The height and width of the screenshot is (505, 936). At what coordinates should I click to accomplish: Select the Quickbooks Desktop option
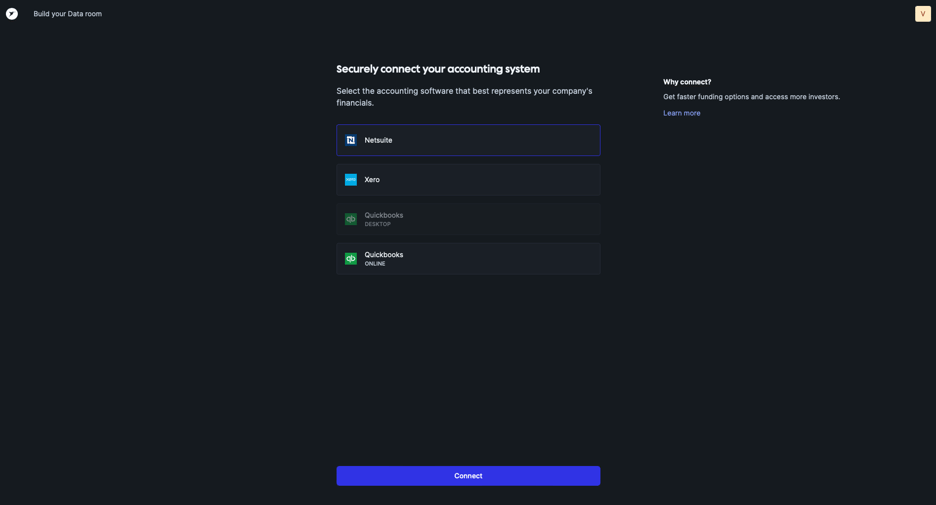click(x=468, y=219)
